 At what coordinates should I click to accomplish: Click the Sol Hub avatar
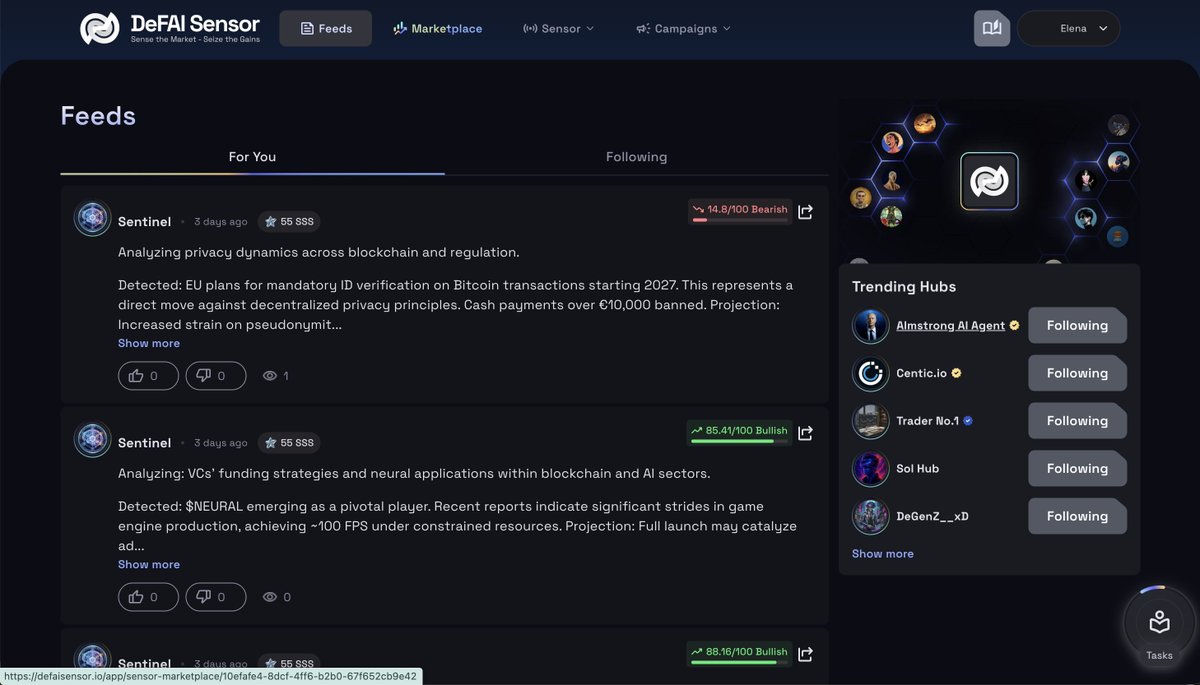pos(870,468)
